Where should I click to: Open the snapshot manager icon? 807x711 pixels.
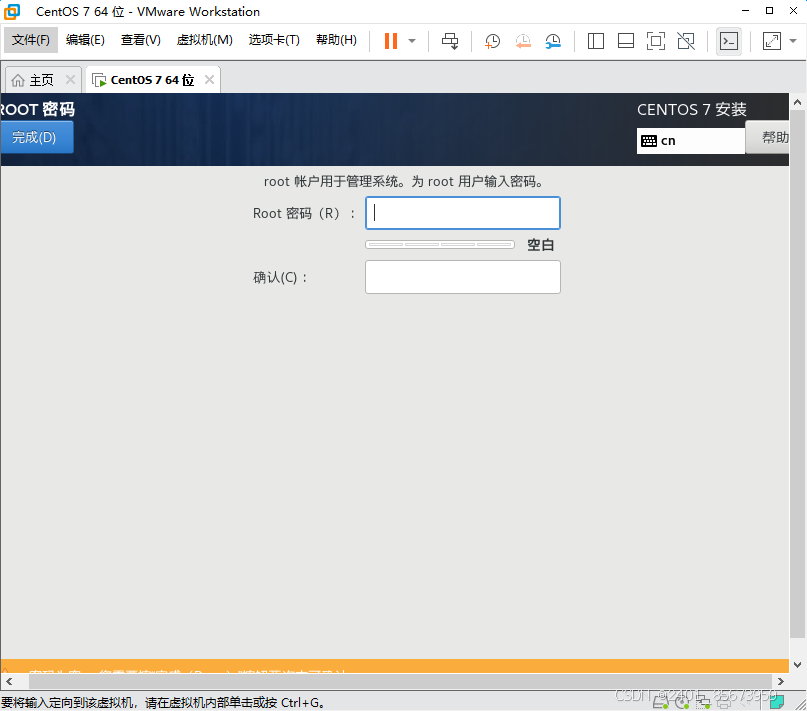point(553,41)
